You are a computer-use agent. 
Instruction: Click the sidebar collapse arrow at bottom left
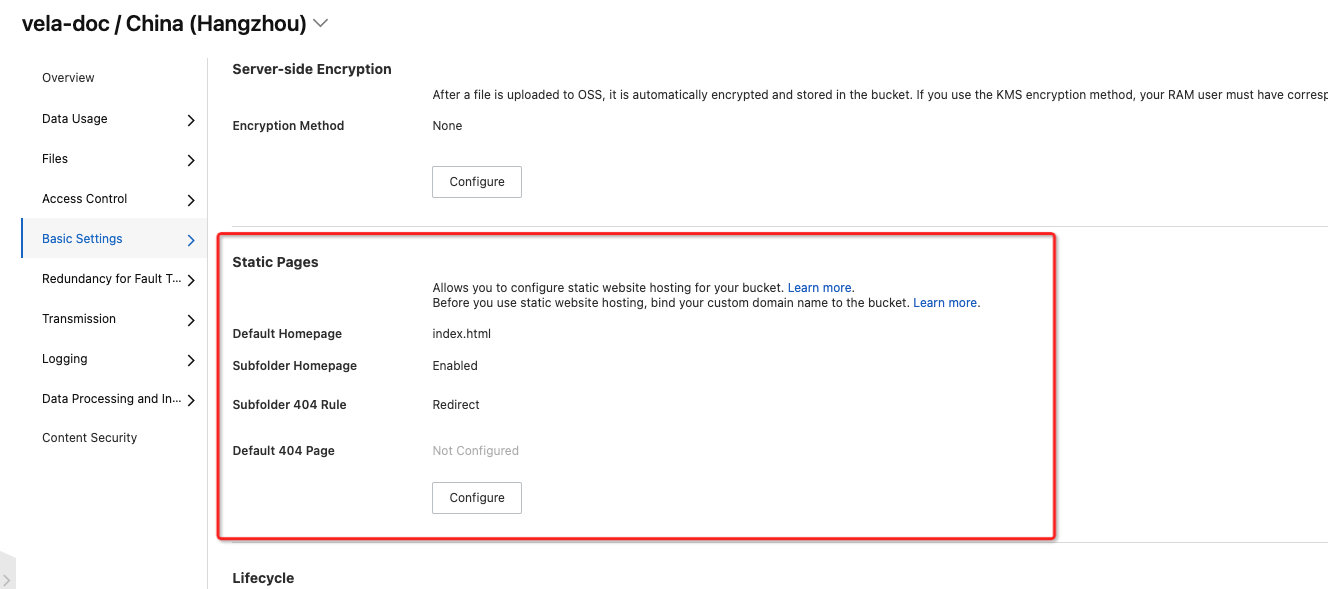[6, 579]
